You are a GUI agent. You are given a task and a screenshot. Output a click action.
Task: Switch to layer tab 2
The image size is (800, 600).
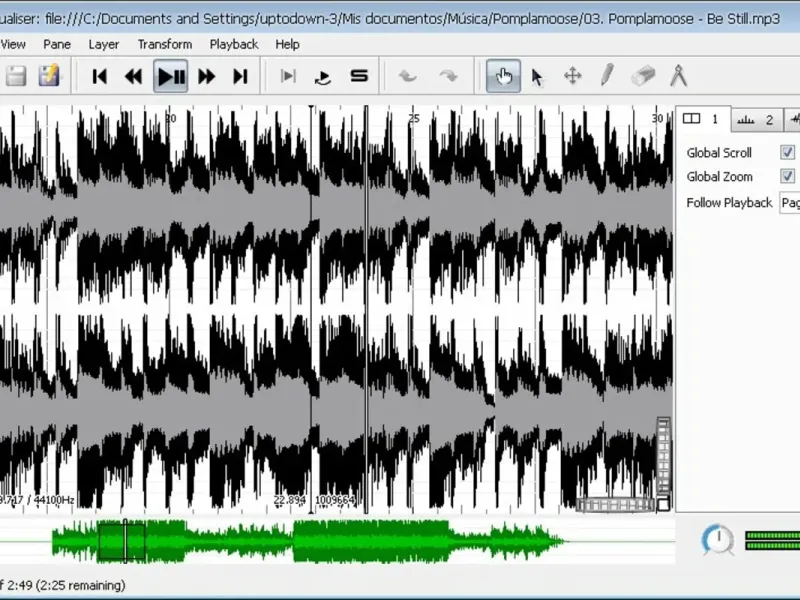[757, 120]
